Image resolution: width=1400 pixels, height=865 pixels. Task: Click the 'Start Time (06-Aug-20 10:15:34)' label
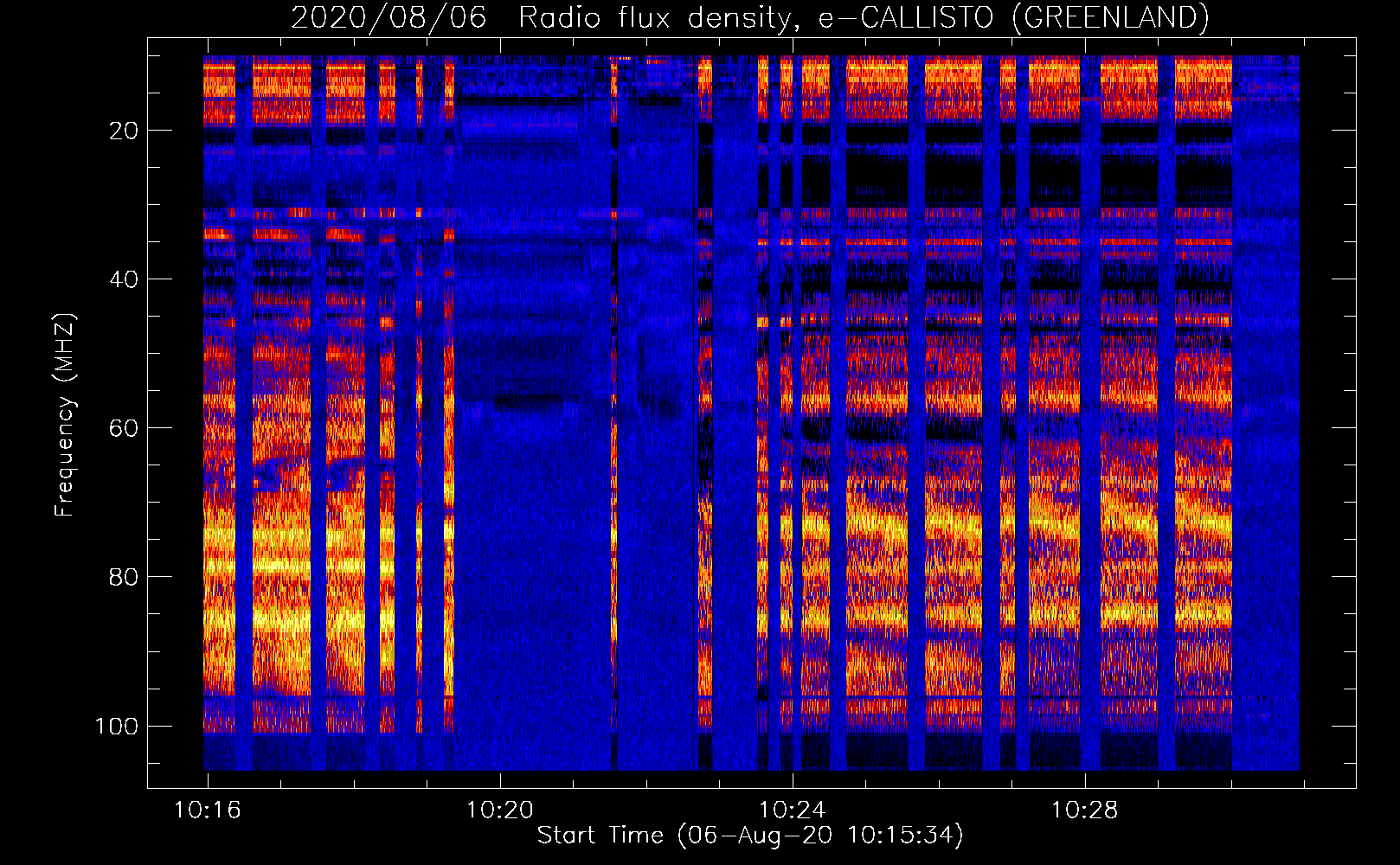click(x=750, y=836)
